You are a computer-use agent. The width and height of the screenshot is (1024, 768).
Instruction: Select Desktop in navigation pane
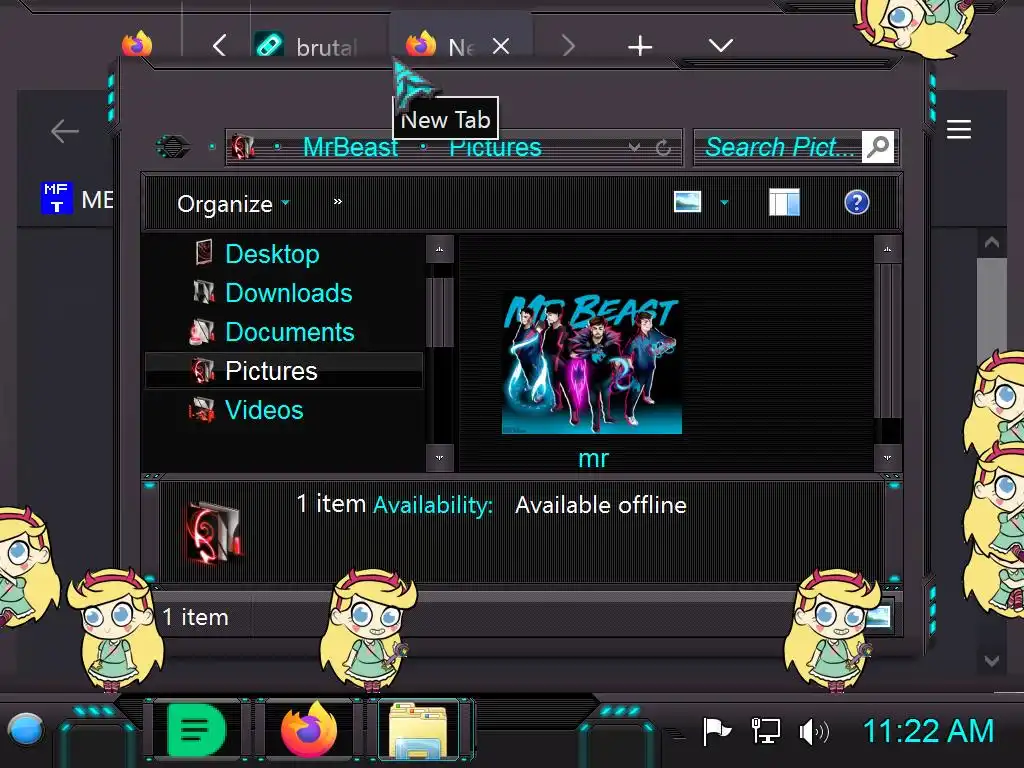[272, 253]
